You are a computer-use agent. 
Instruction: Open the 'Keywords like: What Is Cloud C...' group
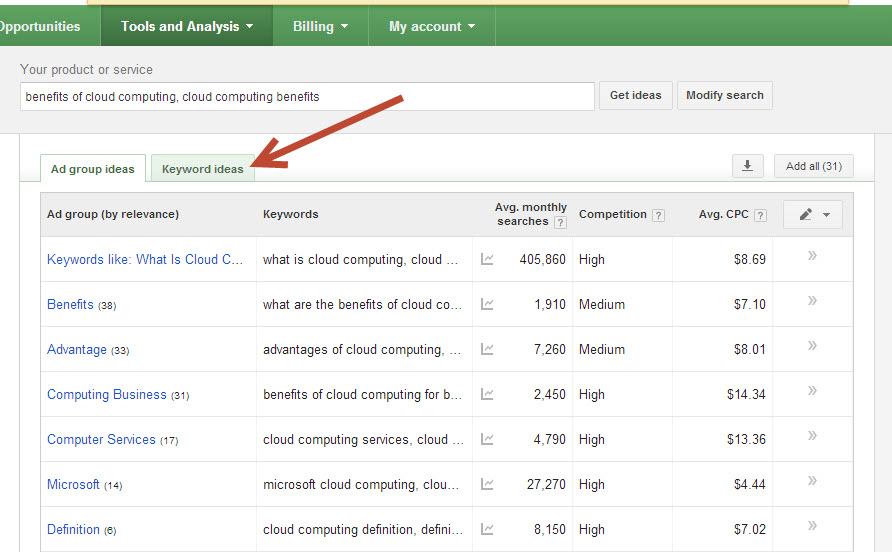coord(145,259)
